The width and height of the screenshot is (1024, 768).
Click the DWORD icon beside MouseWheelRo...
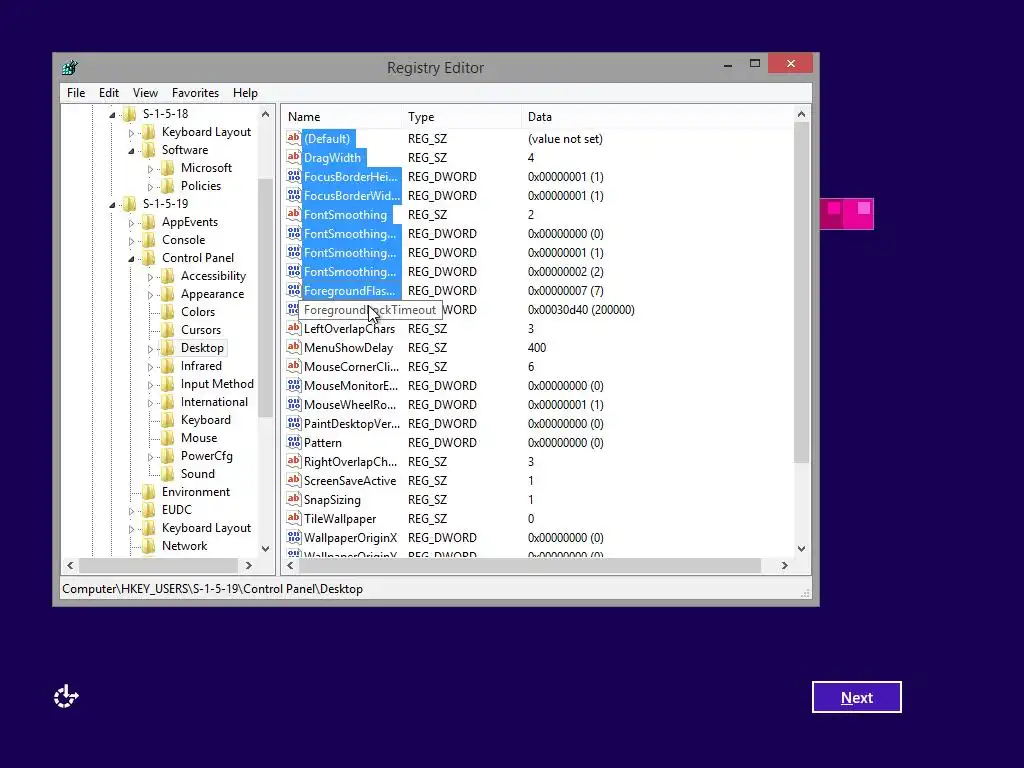pyautogui.click(x=294, y=404)
